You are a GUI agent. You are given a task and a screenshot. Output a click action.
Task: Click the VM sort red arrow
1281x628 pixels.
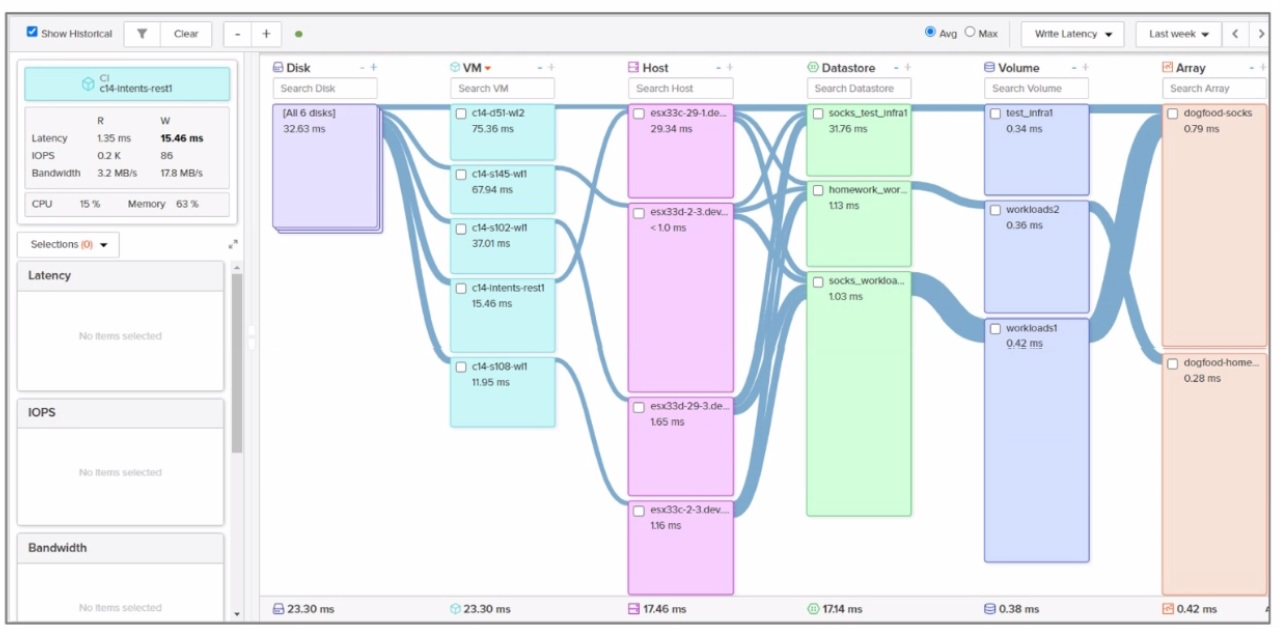tap(488, 69)
